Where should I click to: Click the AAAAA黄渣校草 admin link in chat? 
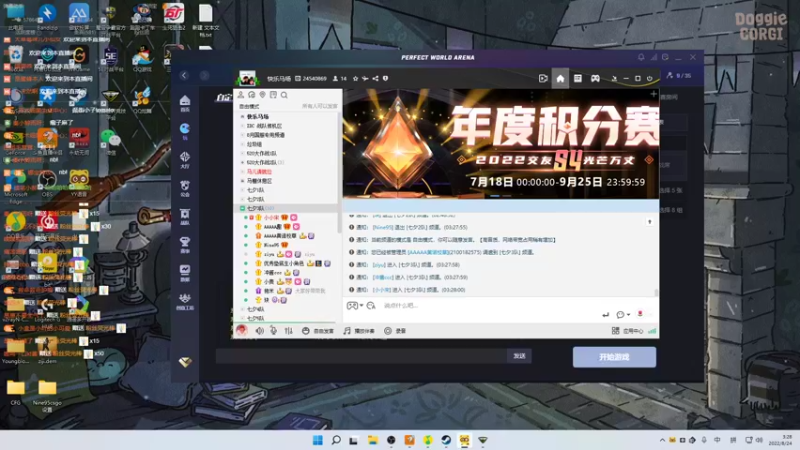tap(429, 253)
